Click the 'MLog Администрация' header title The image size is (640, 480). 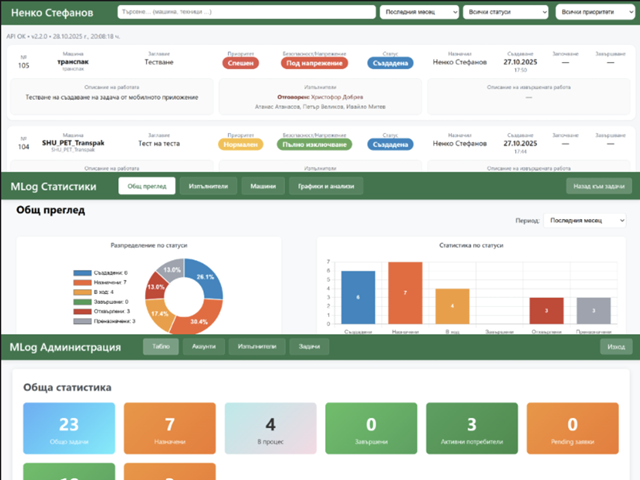tap(65, 347)
